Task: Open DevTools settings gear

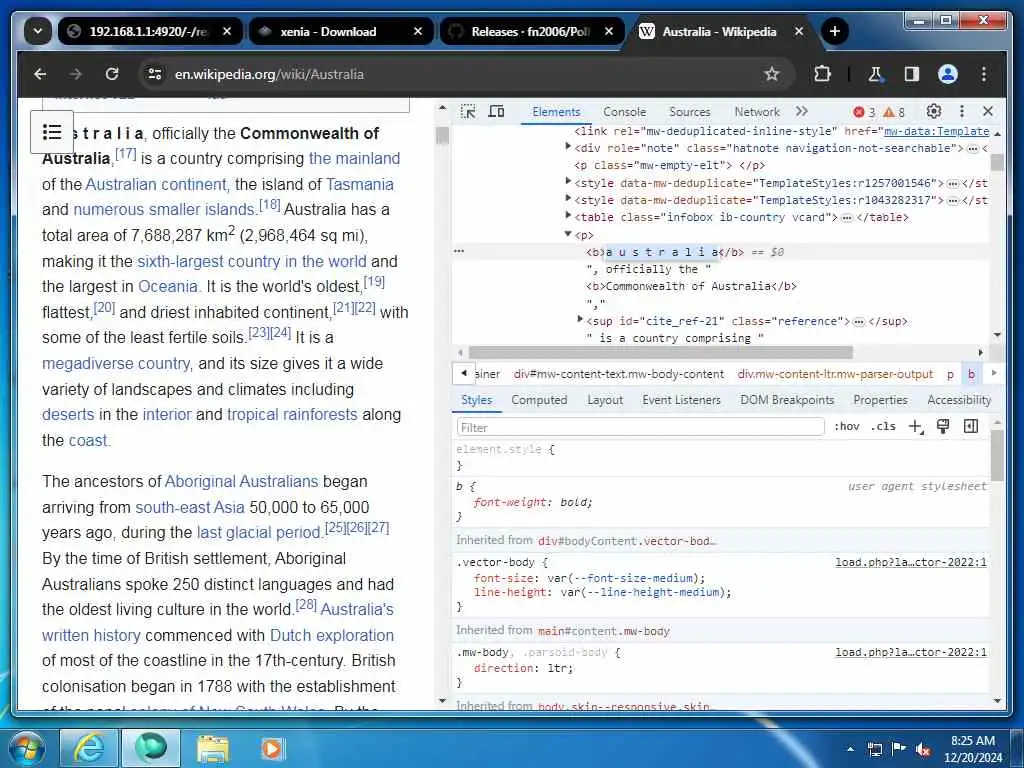Action: pyautogui.click(x=934, y=112)
